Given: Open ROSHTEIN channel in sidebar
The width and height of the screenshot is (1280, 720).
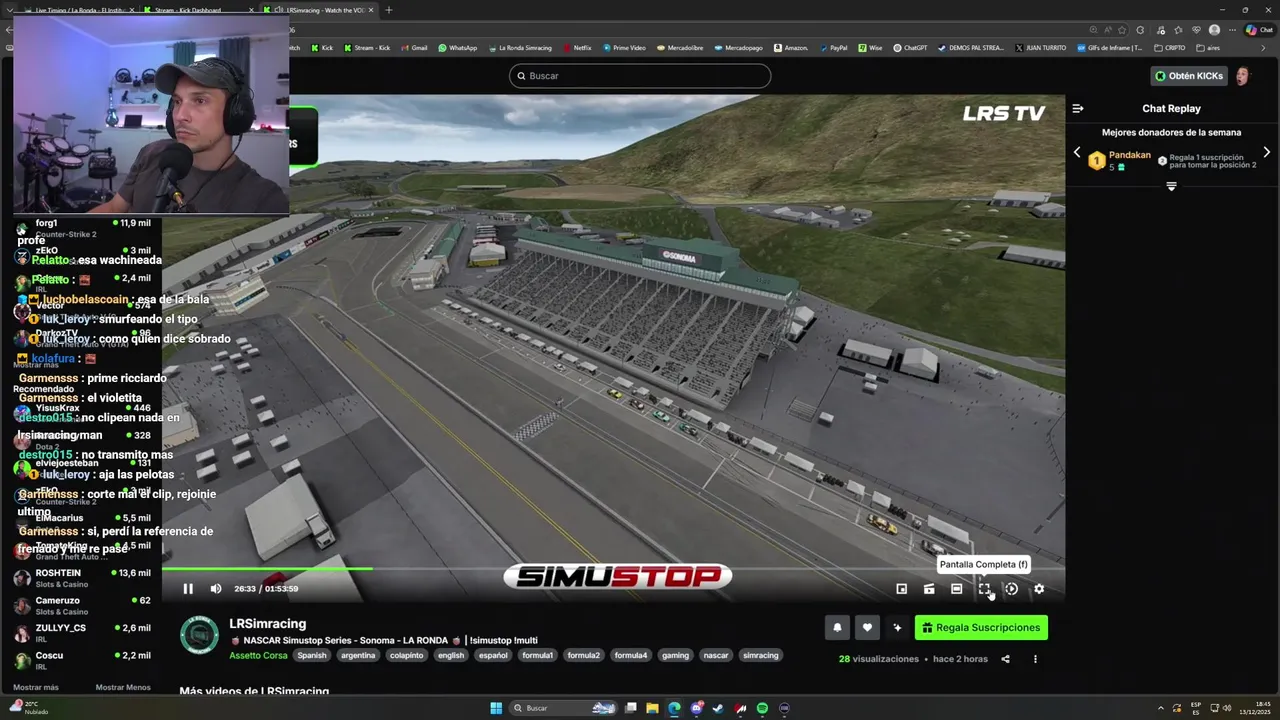Looking at the screenshot, I should (82, 578).
